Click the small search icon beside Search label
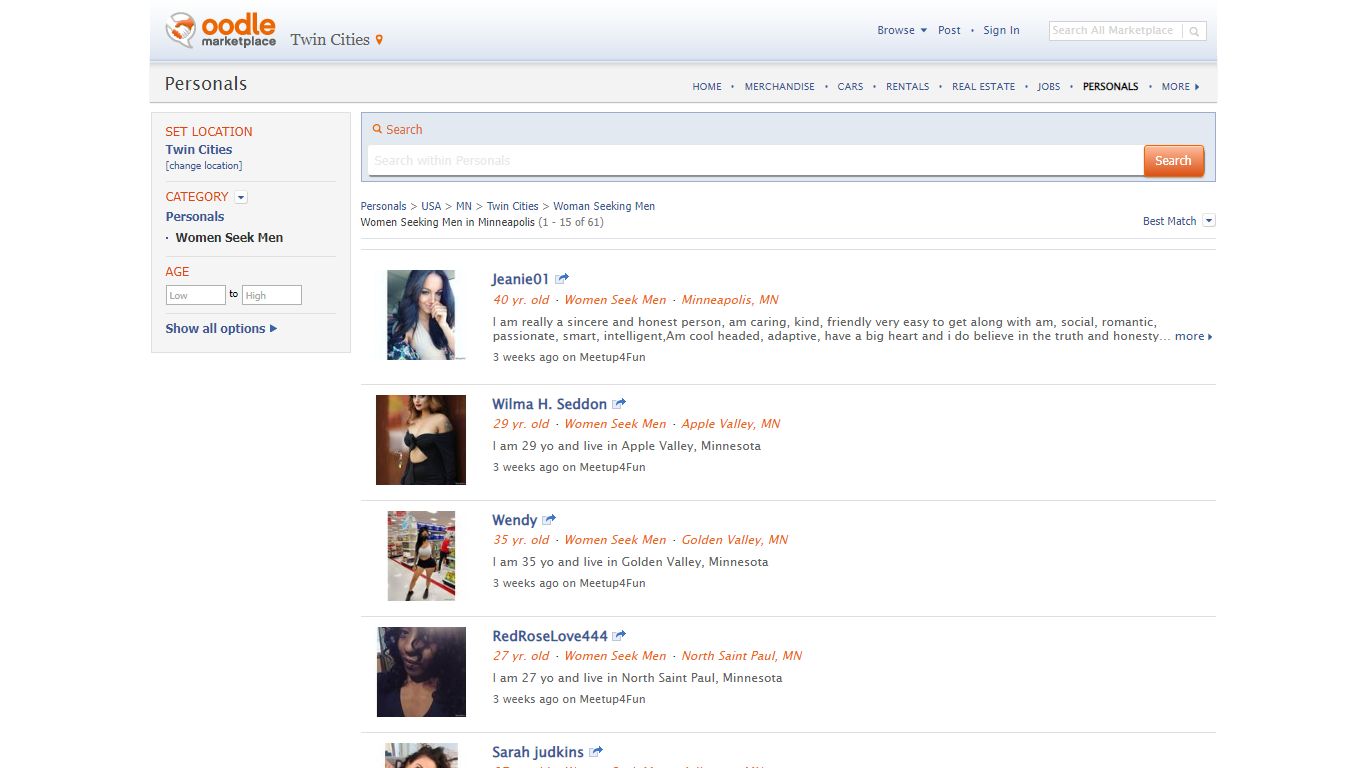Viewport: 1366px width, 768px height. point(377,129)
